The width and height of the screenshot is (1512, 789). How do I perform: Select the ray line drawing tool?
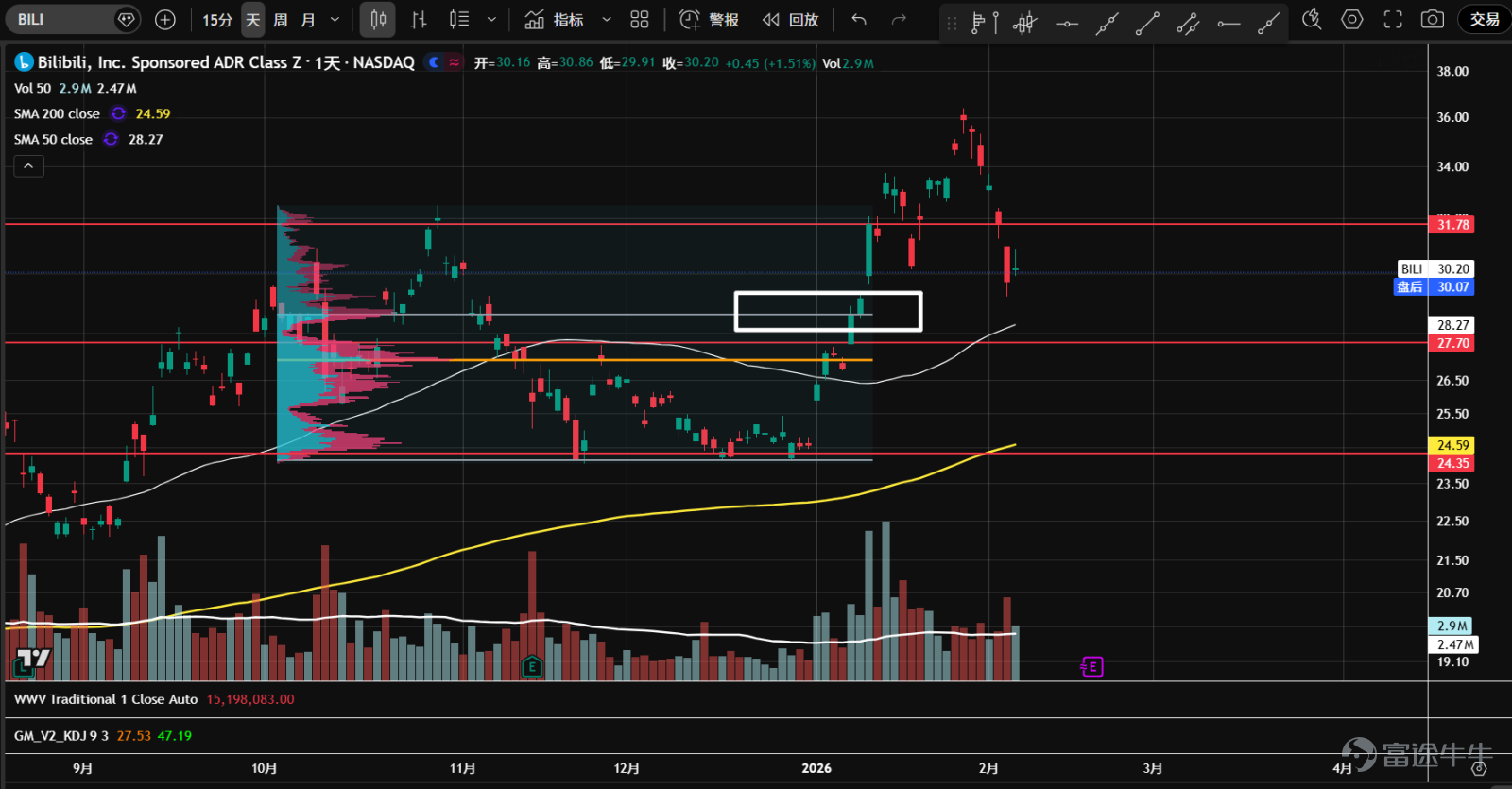point(1269,23)
